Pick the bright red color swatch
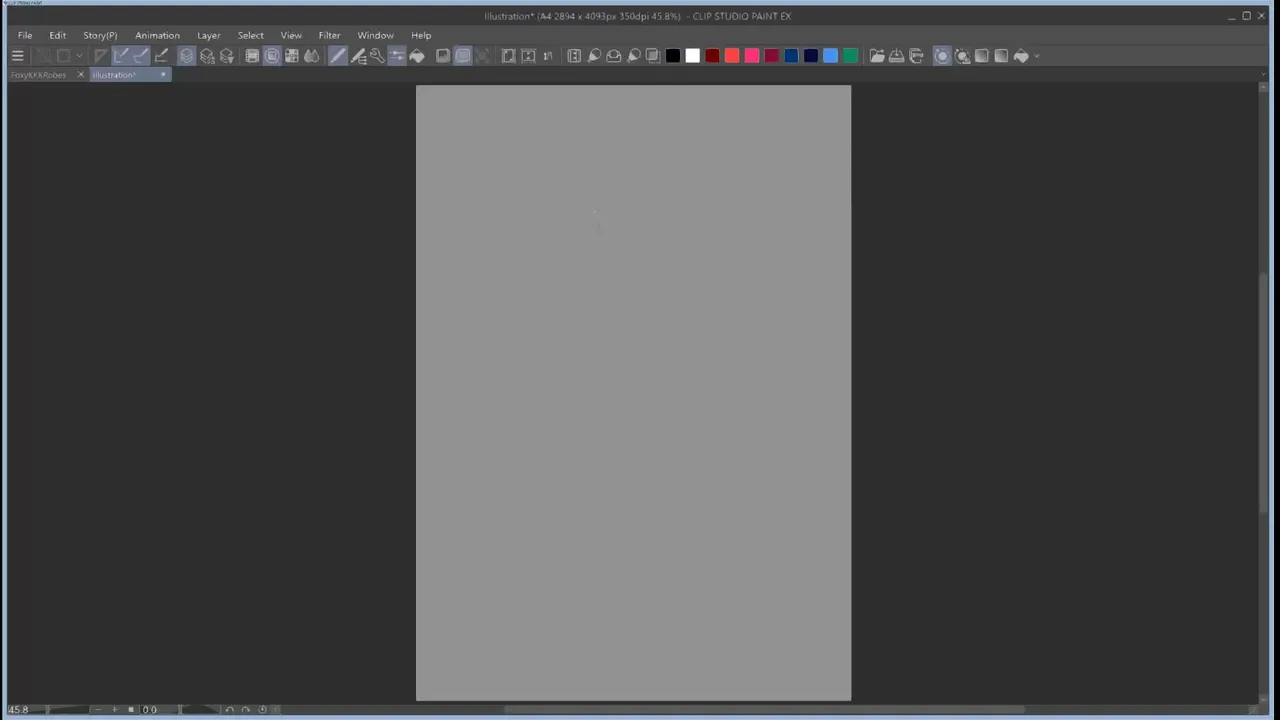 click(x=732, y=56)
